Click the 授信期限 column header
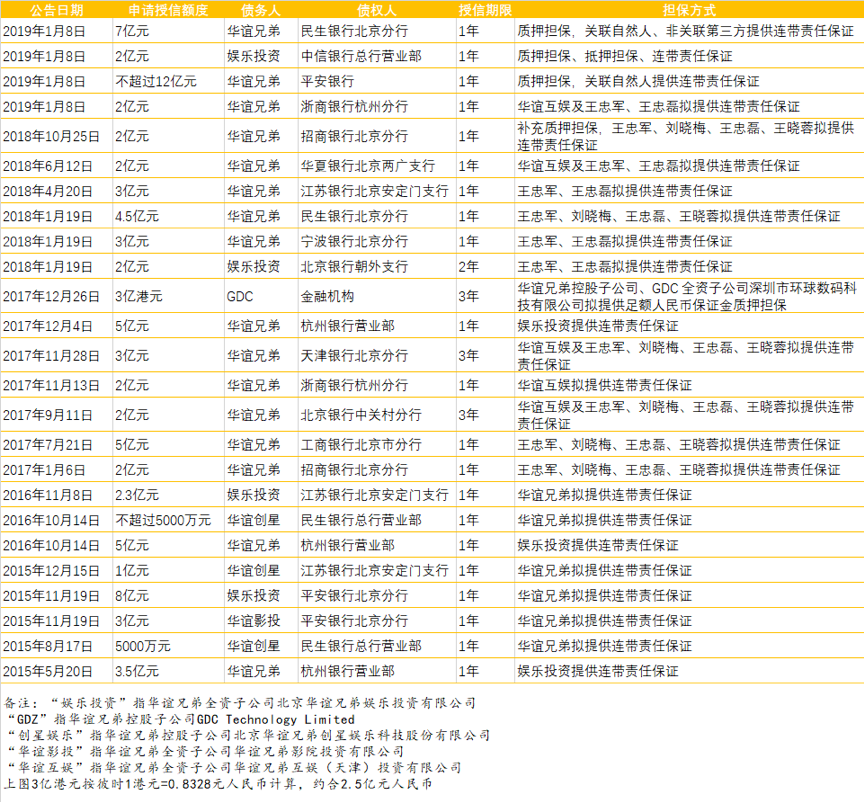 [485, 10]
